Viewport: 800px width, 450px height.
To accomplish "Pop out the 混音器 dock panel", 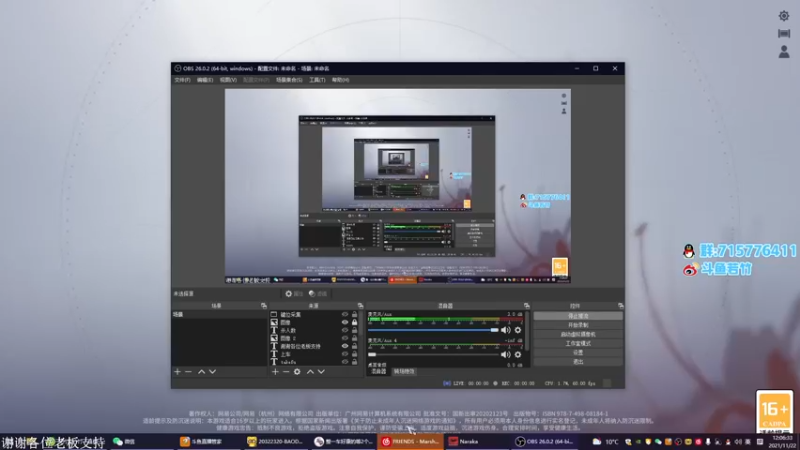I will (527, 306).
